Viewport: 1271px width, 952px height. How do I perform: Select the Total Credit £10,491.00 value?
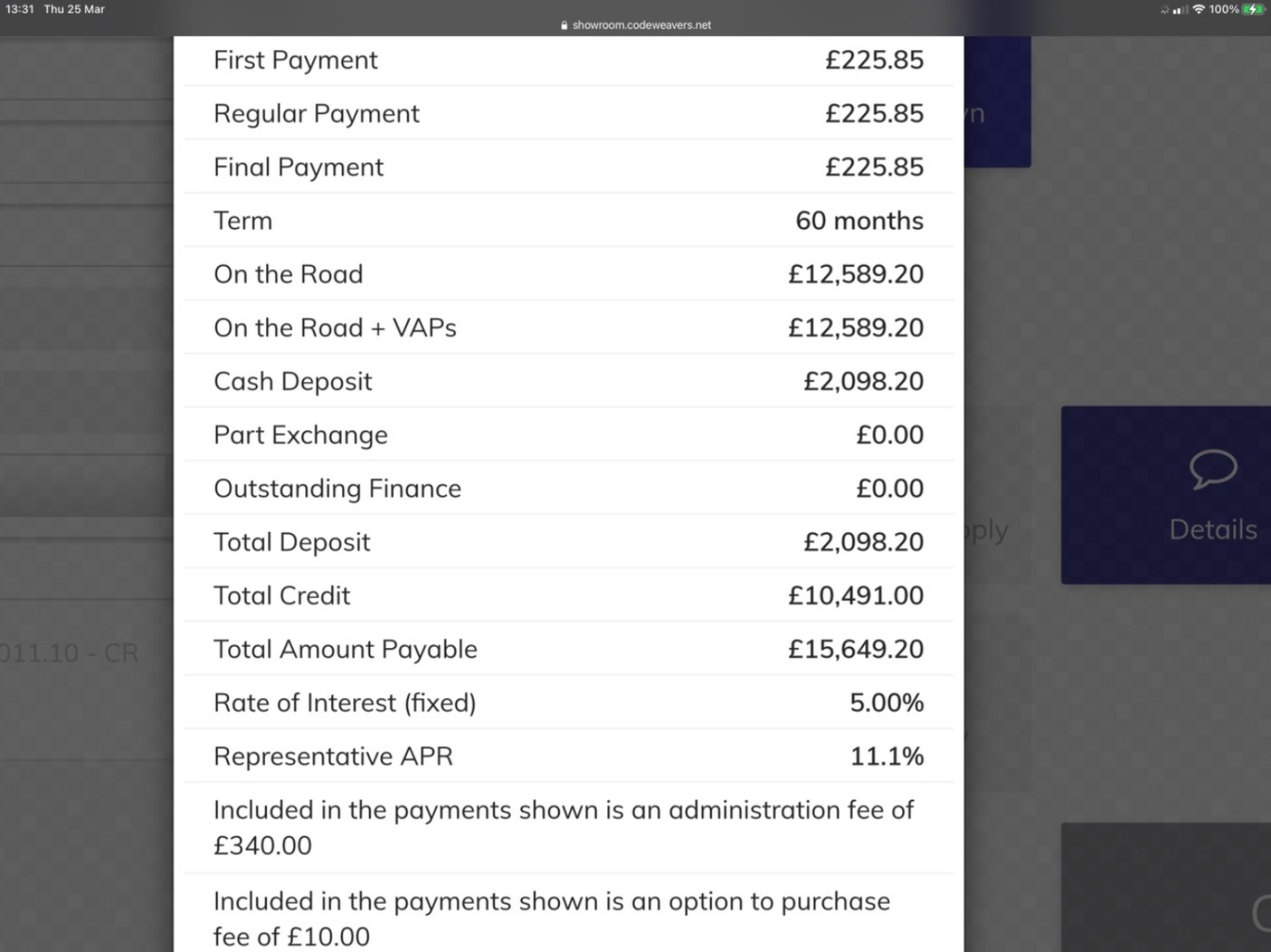pyautogui.click(x=855, y=595)
